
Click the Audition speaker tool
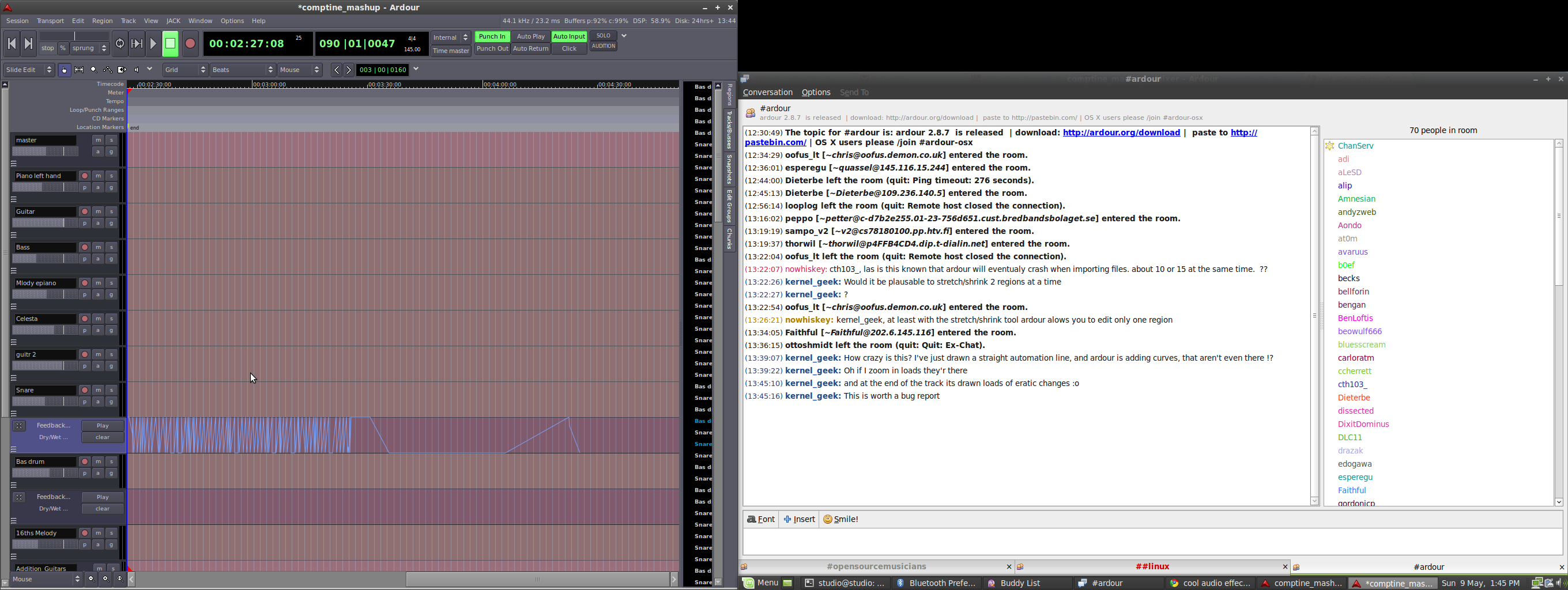[137, 70]
